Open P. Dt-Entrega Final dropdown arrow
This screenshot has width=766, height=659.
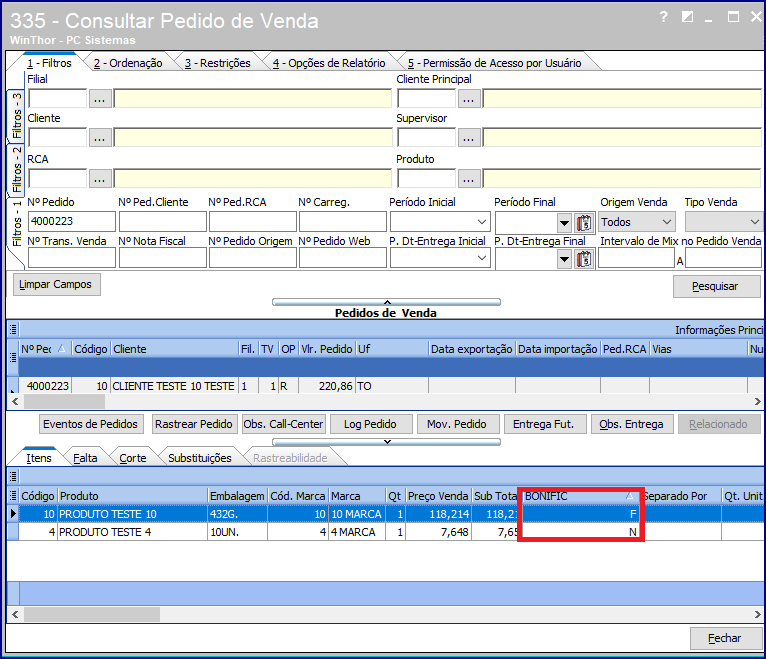(x=564, y=259)
